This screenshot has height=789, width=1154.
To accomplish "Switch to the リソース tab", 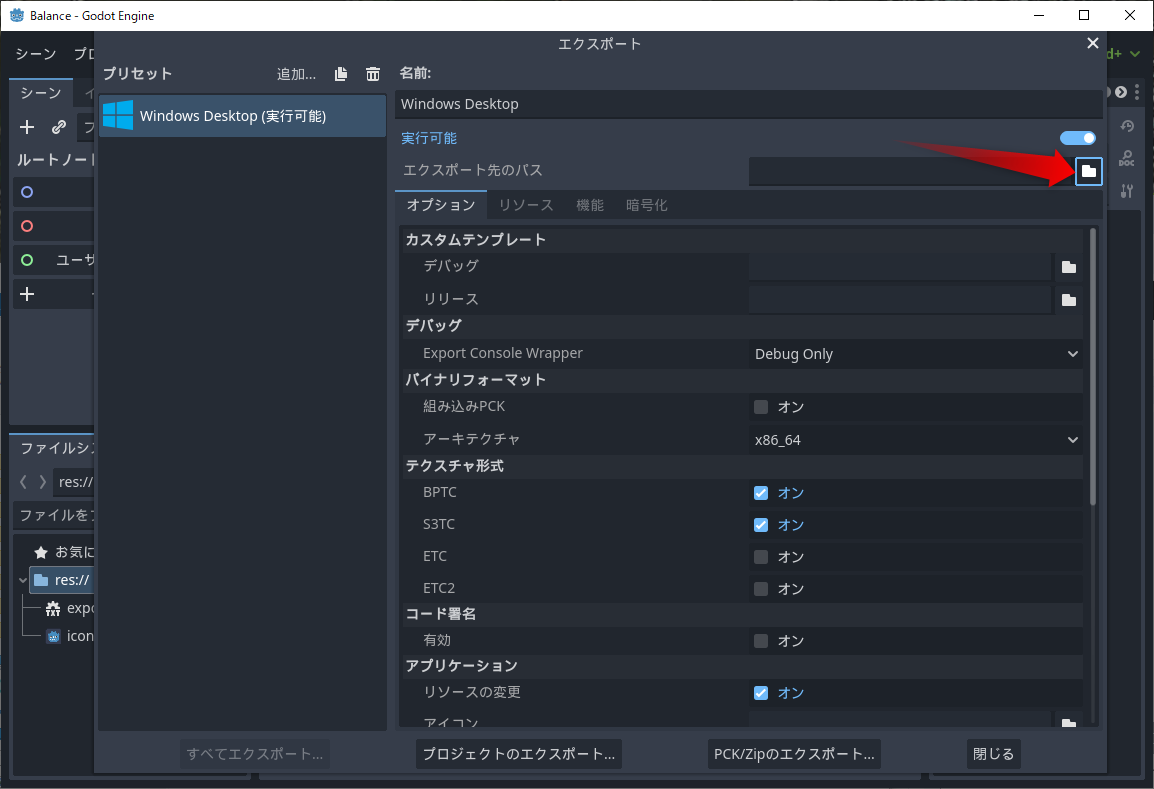I will [x=526, y=205].
